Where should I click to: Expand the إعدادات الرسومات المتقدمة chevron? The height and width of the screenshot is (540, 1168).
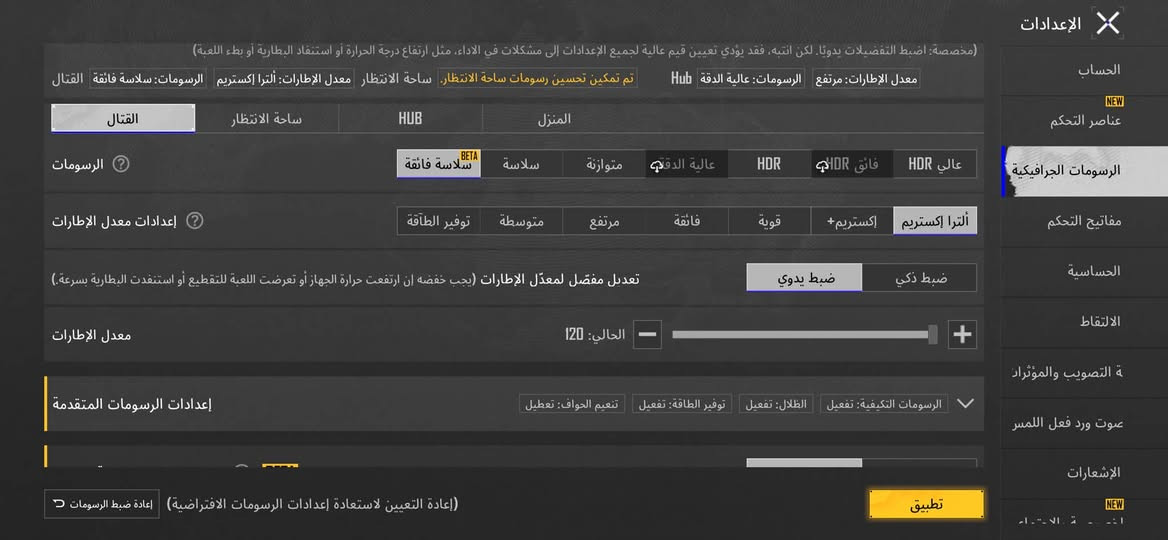[x=965, y=404]
